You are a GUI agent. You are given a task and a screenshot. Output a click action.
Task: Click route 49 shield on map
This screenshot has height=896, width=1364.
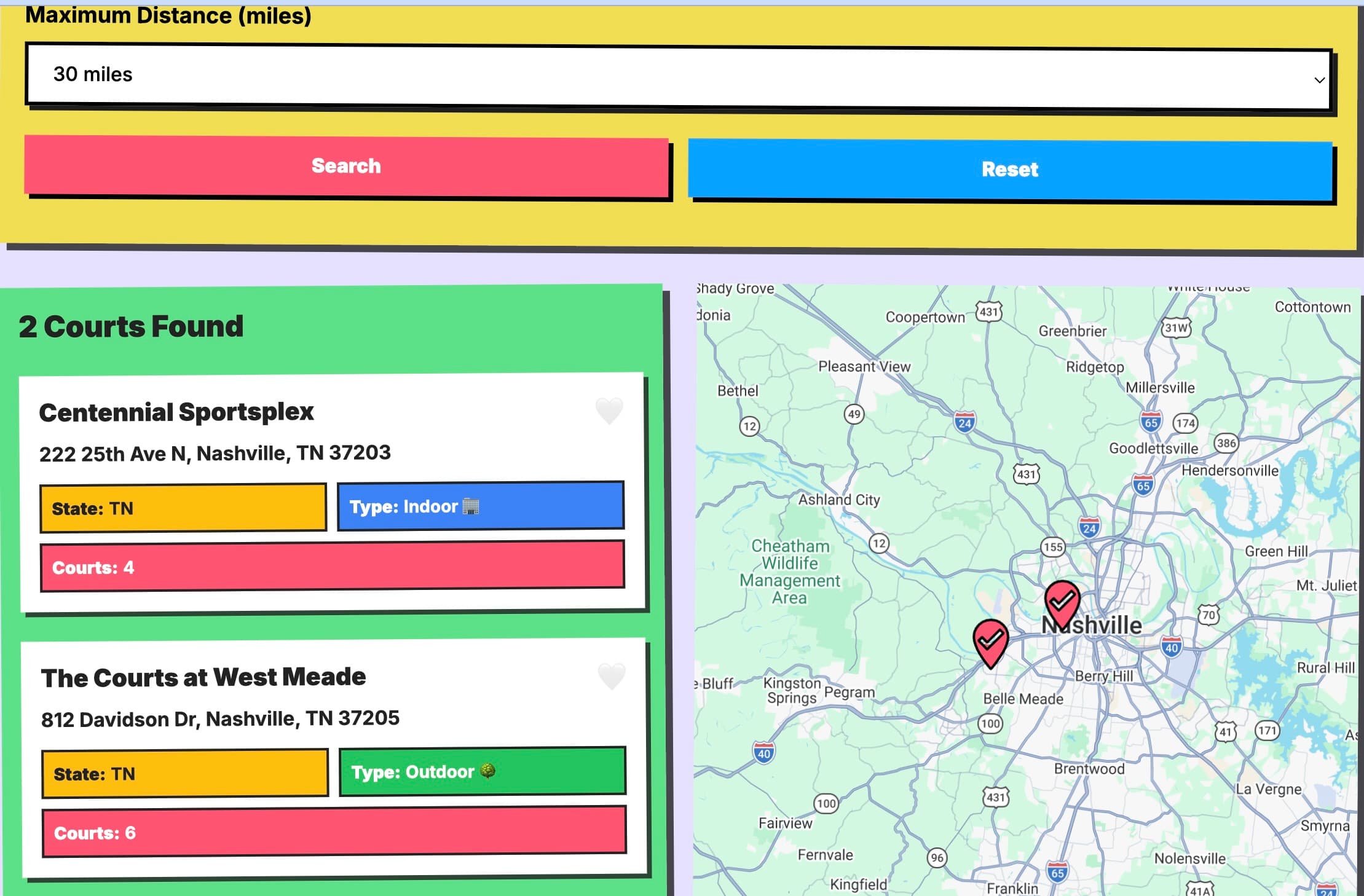pos(854,414)
